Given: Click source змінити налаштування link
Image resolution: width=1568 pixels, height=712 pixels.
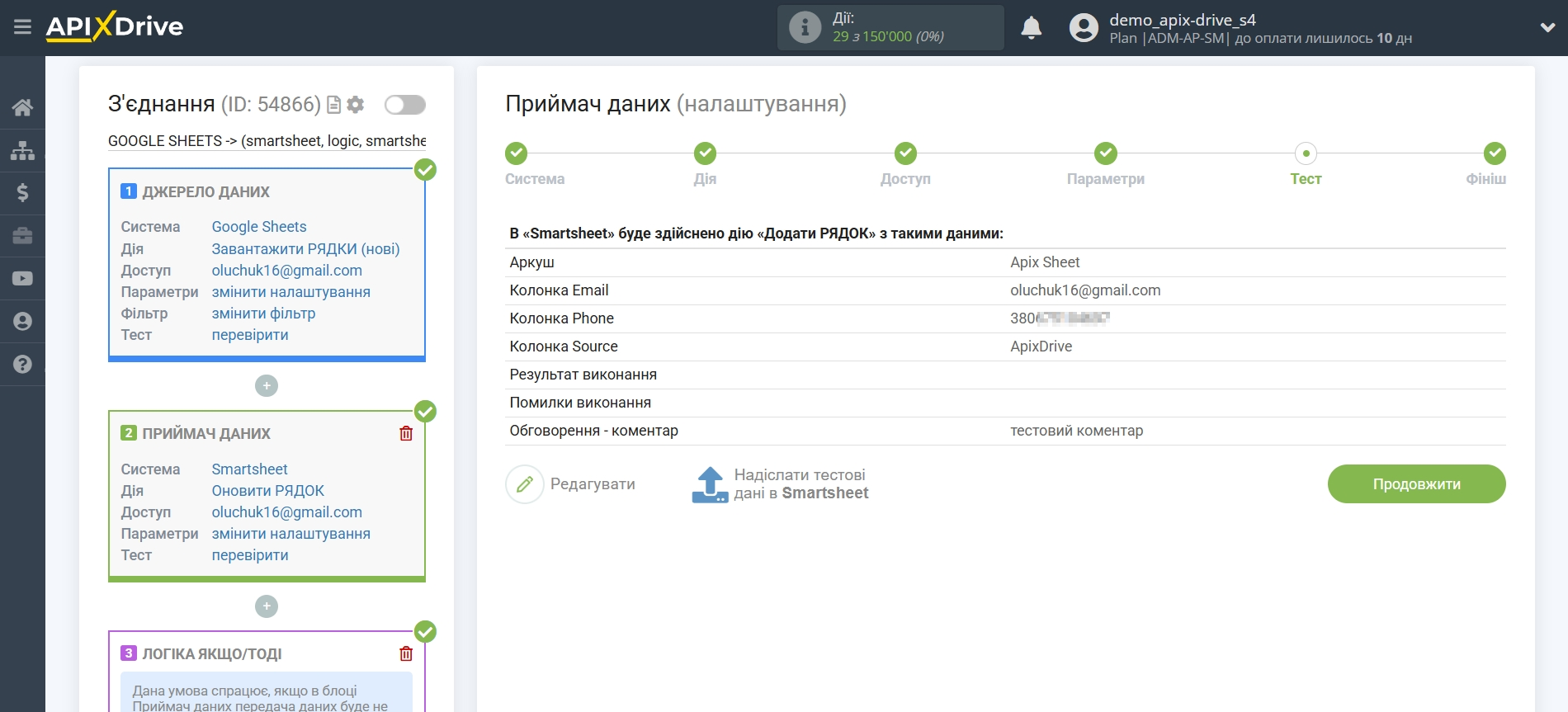Looking at the screenshot, I should (290, 291).
